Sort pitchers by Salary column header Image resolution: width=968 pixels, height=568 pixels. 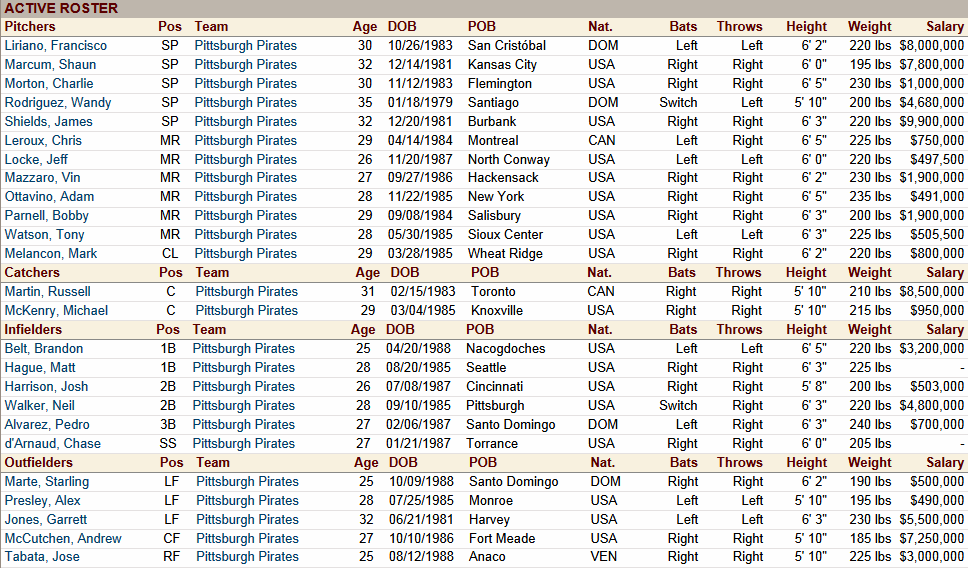pyautogui.click(x=945, y=27)
